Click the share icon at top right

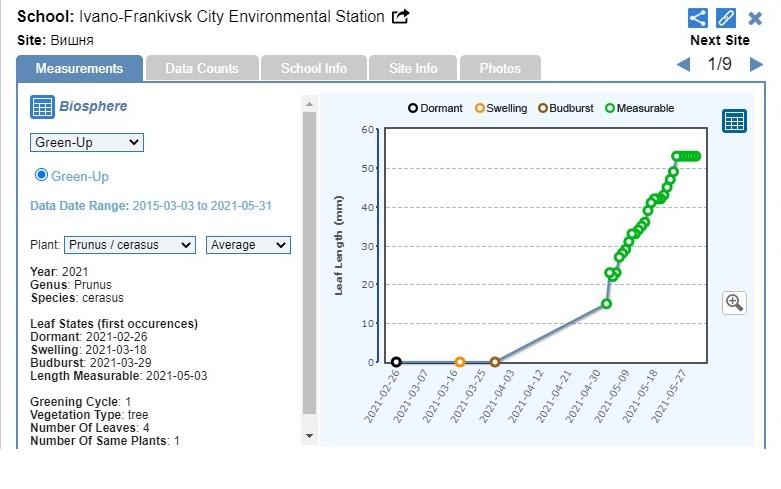pos(698,18)
